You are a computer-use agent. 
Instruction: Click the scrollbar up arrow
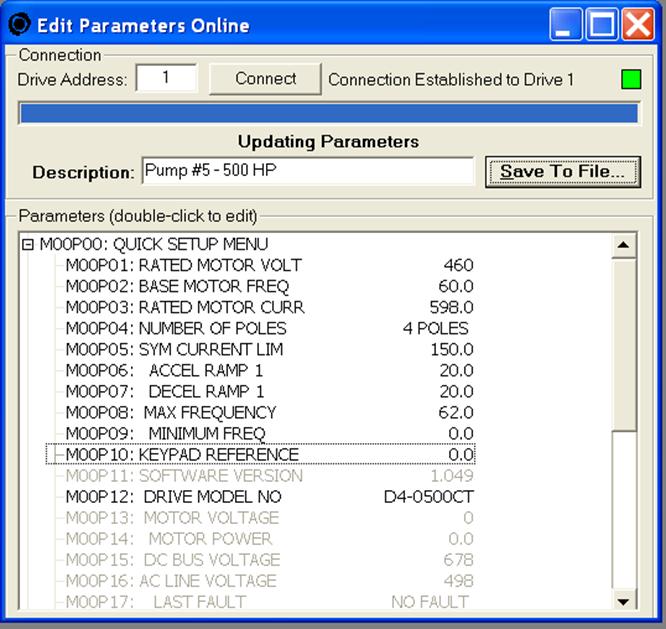pyautogui.click(x=624, y=244)
